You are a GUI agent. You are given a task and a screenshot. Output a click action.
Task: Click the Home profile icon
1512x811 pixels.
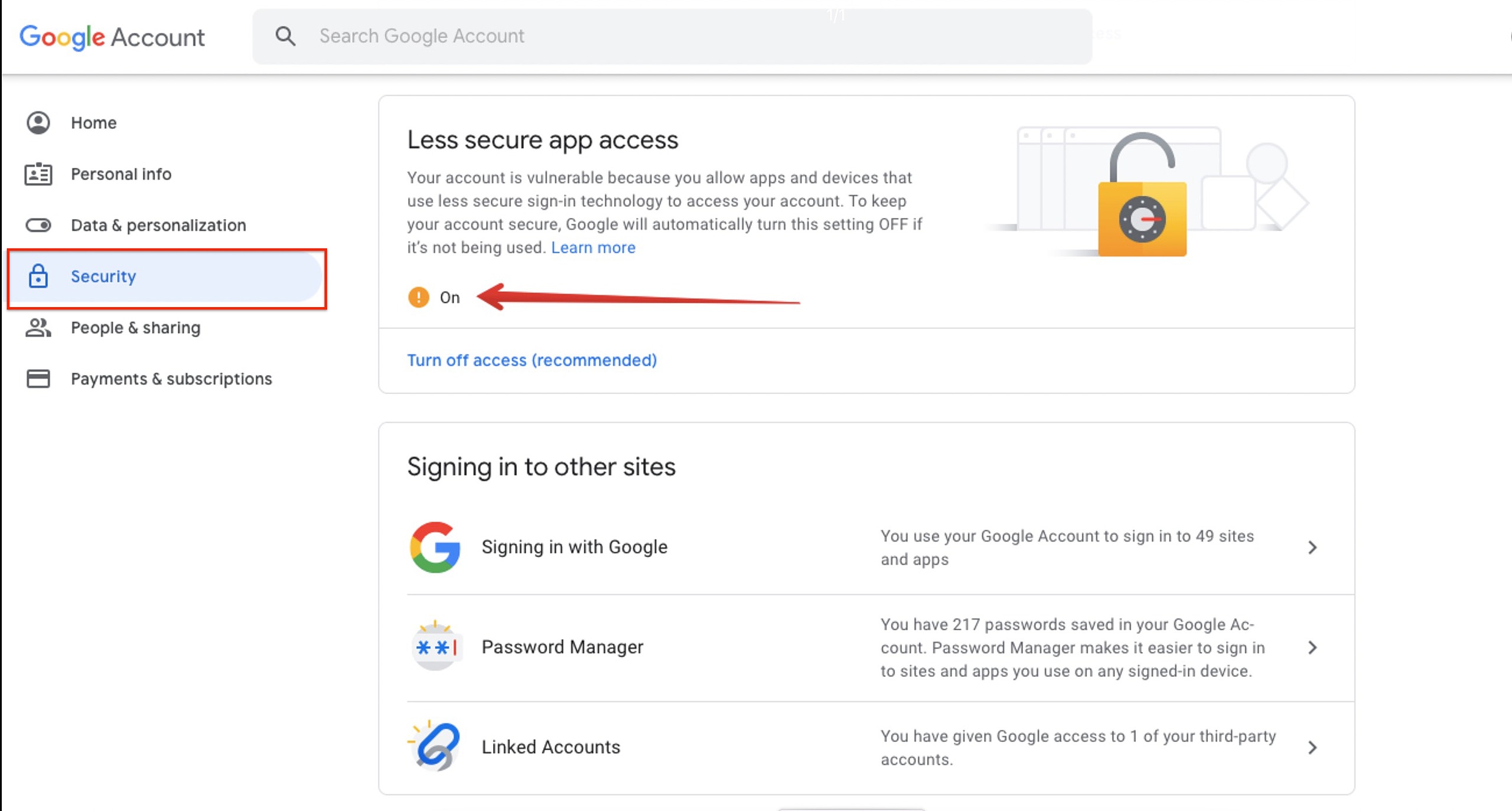(38, 123)
